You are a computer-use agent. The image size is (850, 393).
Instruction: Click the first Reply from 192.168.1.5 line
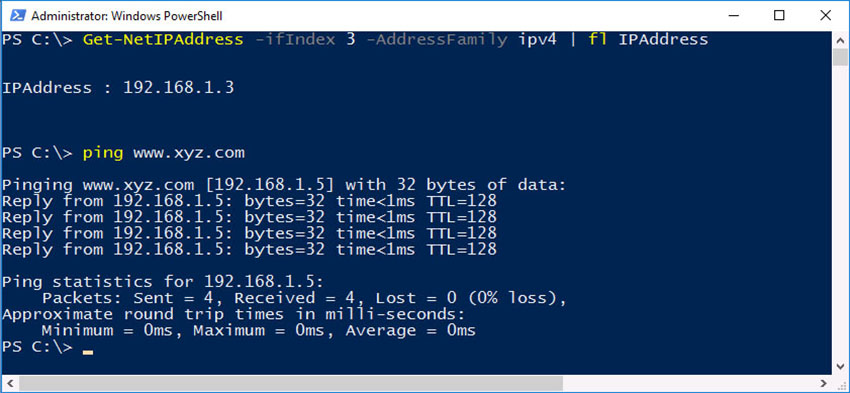[249, 202]
